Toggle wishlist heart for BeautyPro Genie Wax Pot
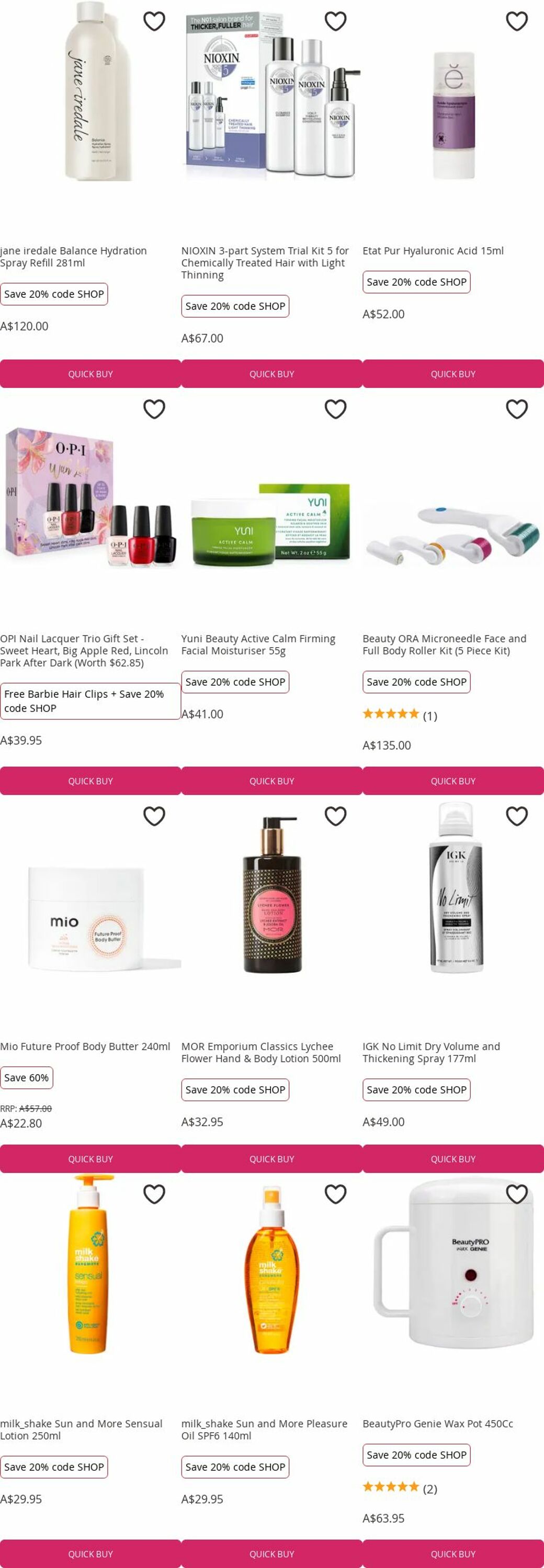Viewport: 544px width, 1568px height. (x=517, y=1194)
